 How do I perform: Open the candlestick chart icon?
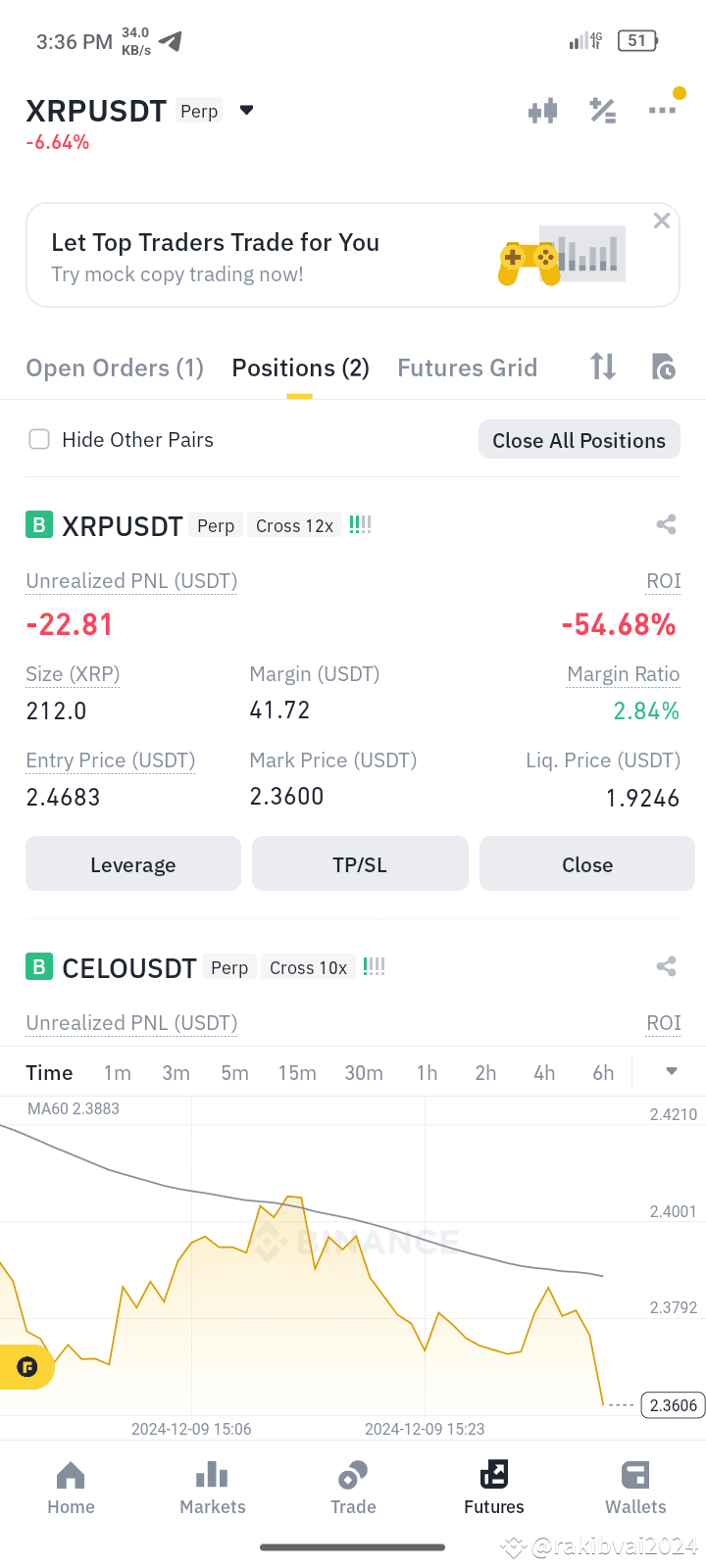point(542,111)
